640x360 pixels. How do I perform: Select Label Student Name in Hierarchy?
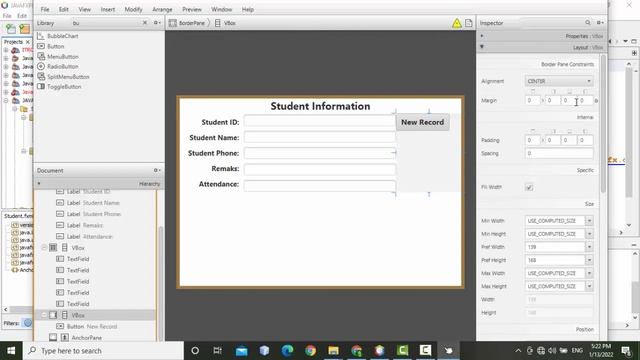[93, 203]
